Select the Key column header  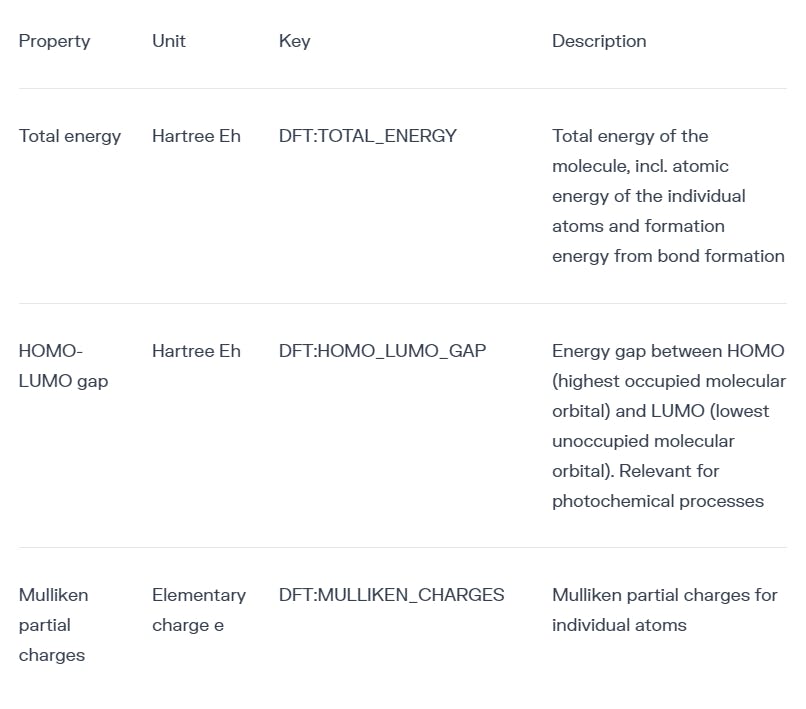294,41
